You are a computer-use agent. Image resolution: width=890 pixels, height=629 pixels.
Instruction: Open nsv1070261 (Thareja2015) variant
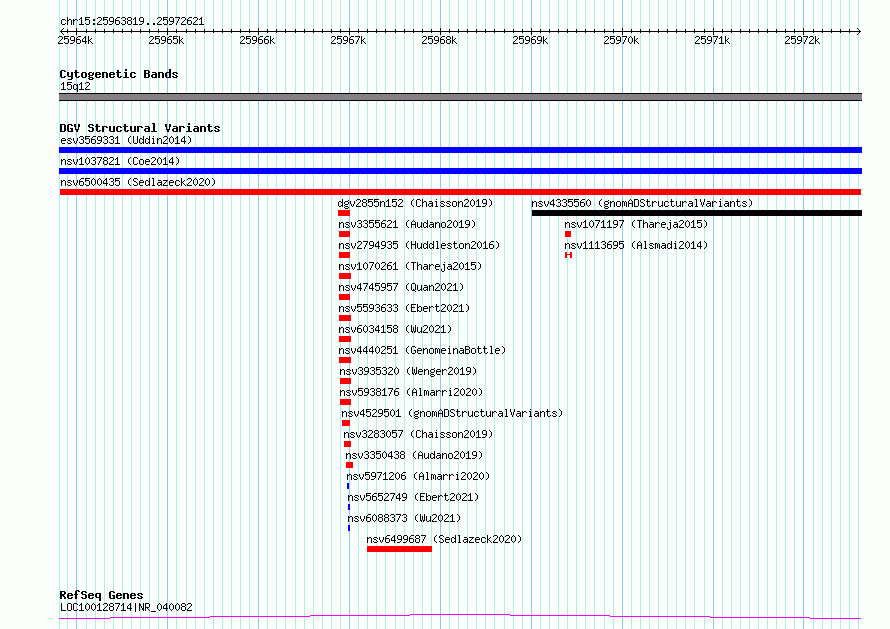point(410,266)
